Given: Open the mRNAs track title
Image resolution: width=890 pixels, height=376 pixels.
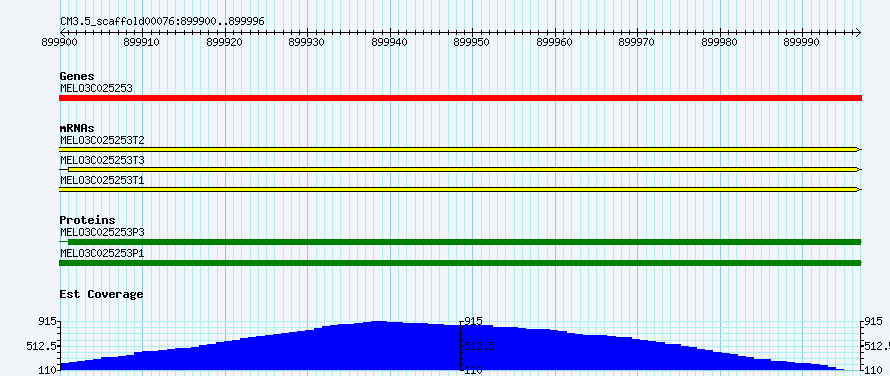Looking at the screenshot, I should [77, 128].
